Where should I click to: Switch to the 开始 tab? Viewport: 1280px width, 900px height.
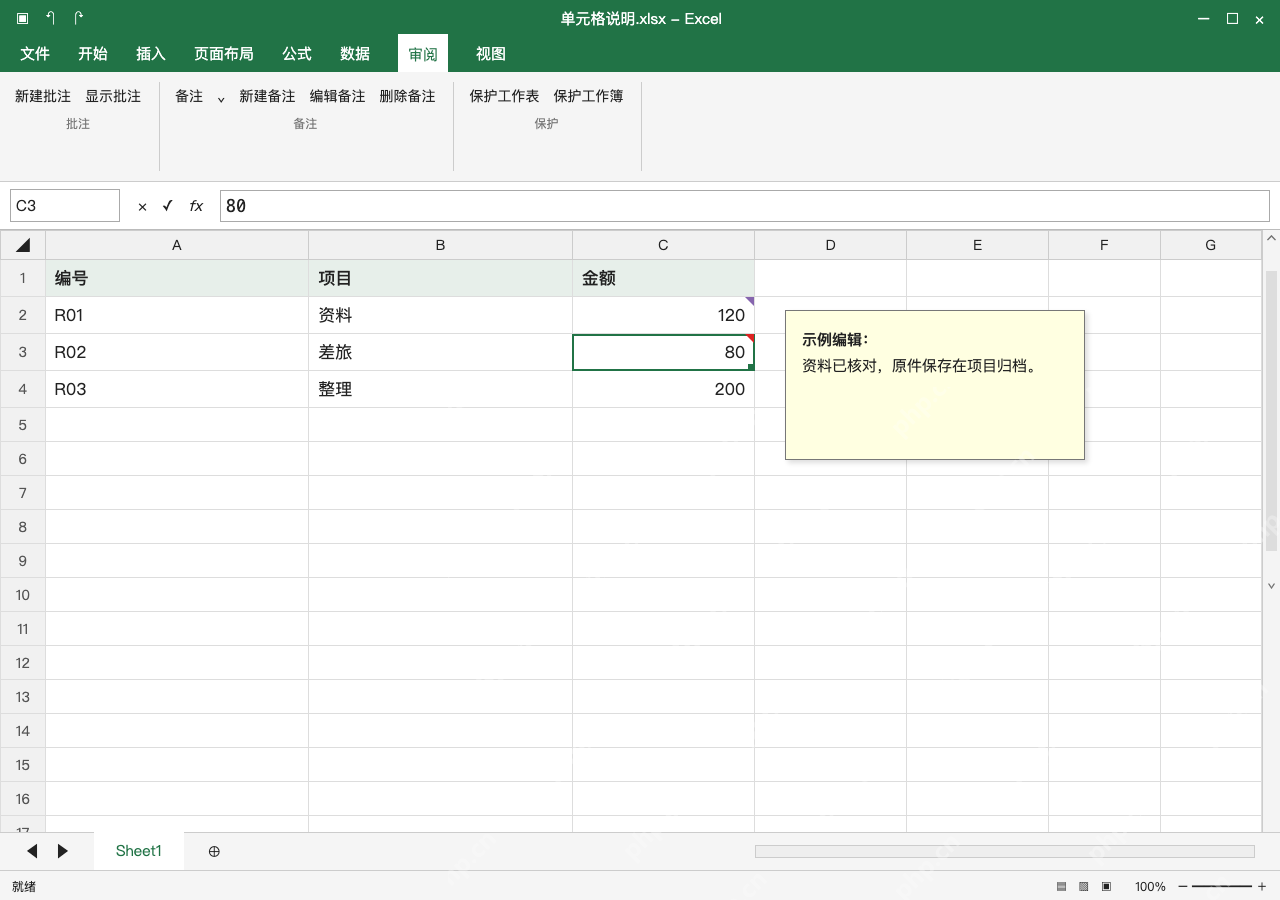tap(93, 54)
